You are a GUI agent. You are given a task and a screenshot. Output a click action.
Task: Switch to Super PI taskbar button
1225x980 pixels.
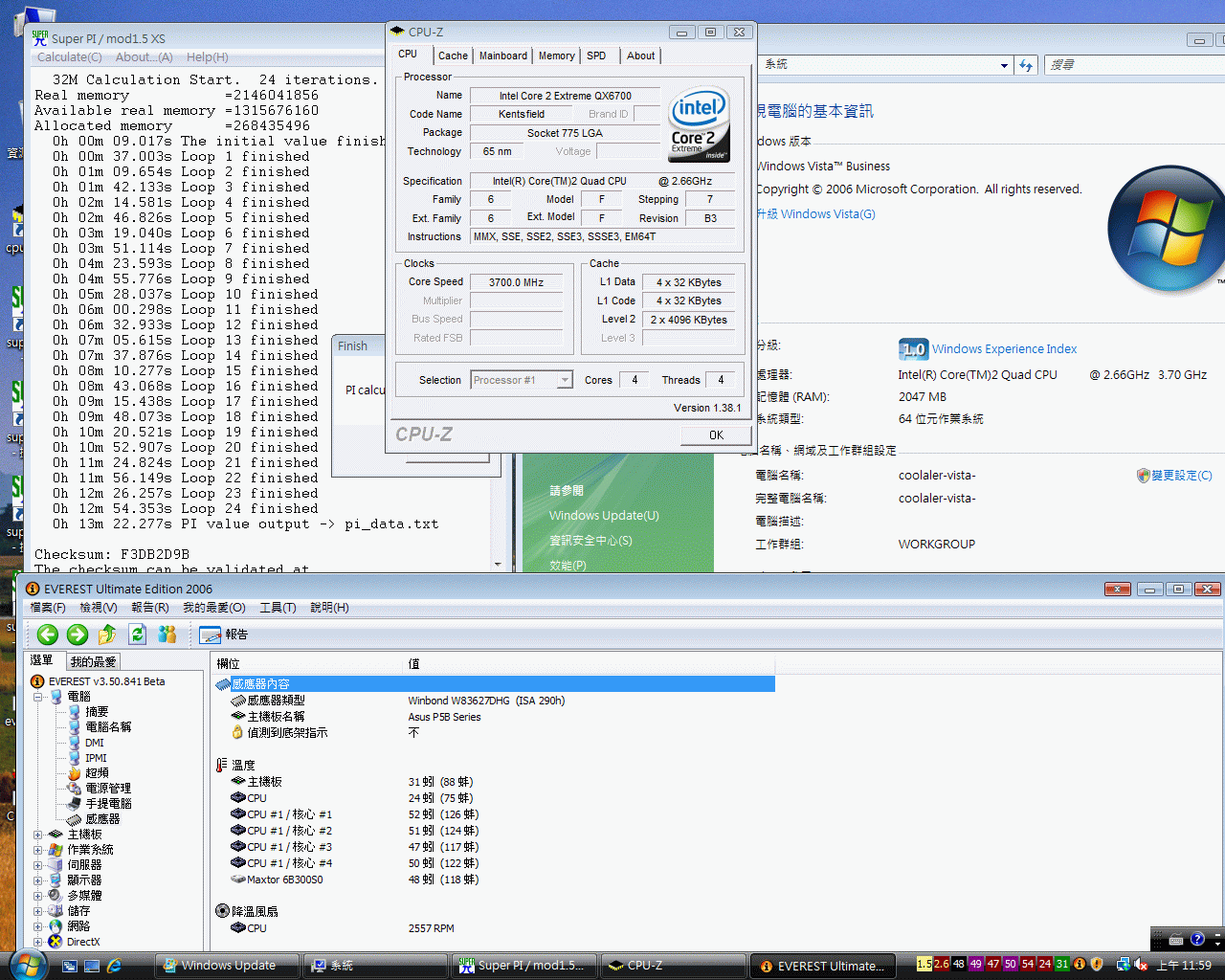(523, 966)
